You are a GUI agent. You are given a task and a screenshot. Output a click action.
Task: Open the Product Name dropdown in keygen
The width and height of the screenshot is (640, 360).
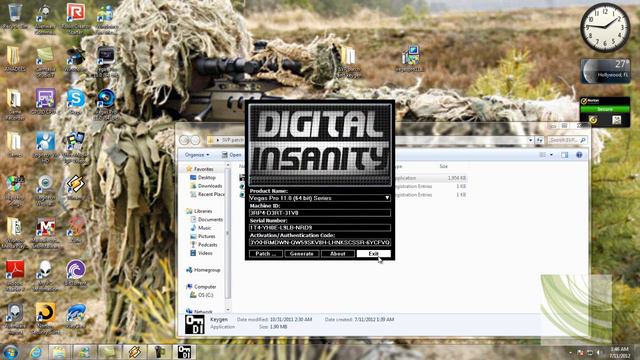click(x=320, y=198)
